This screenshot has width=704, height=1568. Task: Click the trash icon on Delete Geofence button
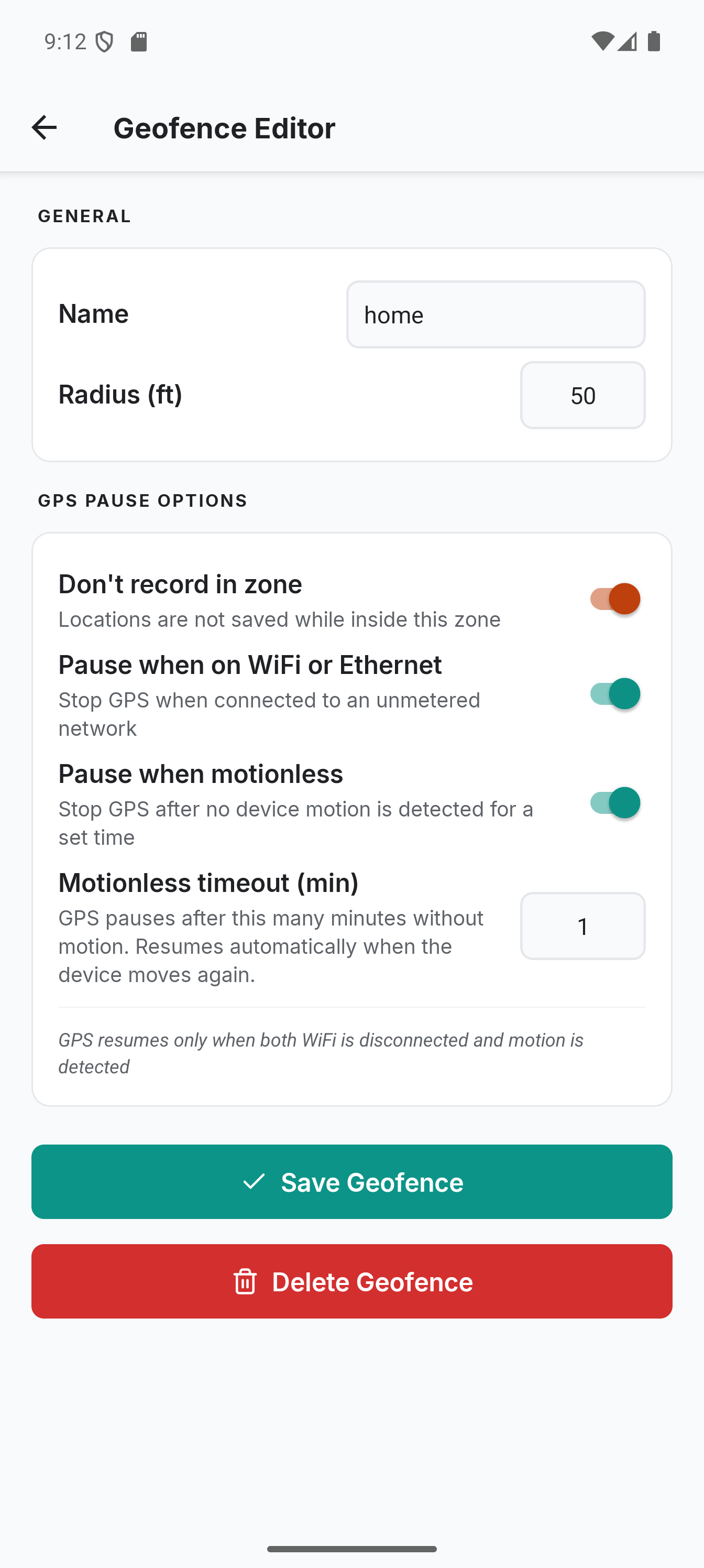(x=246, y=1281)
